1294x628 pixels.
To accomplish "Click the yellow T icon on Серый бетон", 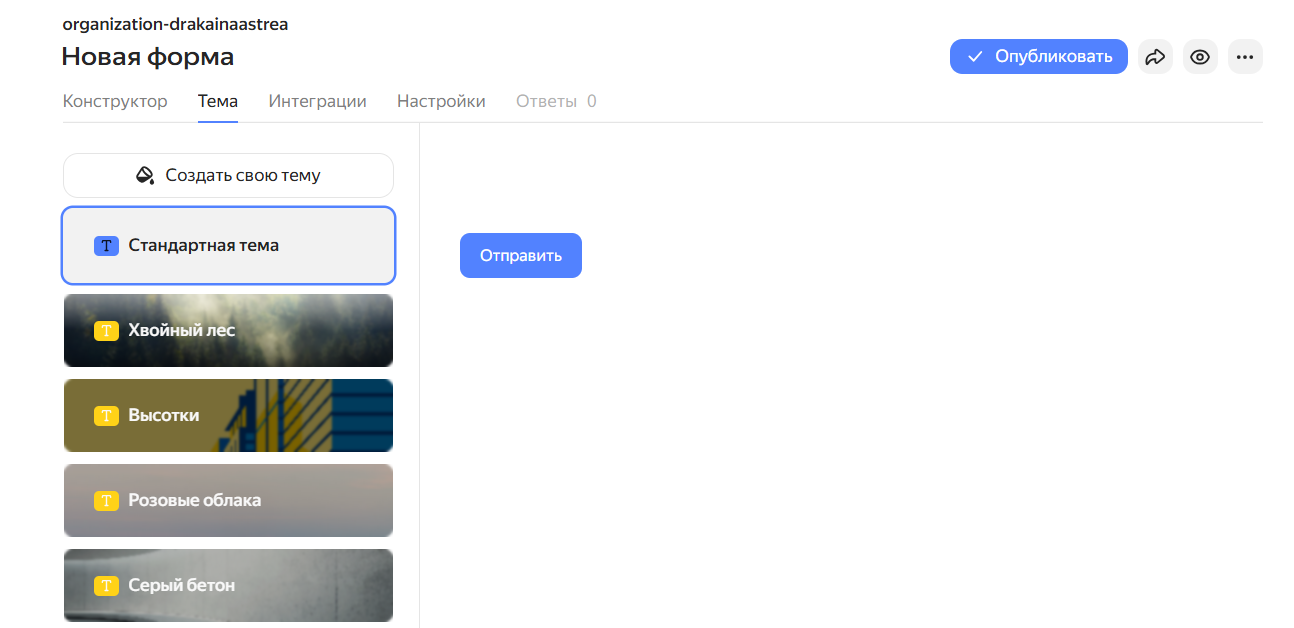I will point(106,586).
